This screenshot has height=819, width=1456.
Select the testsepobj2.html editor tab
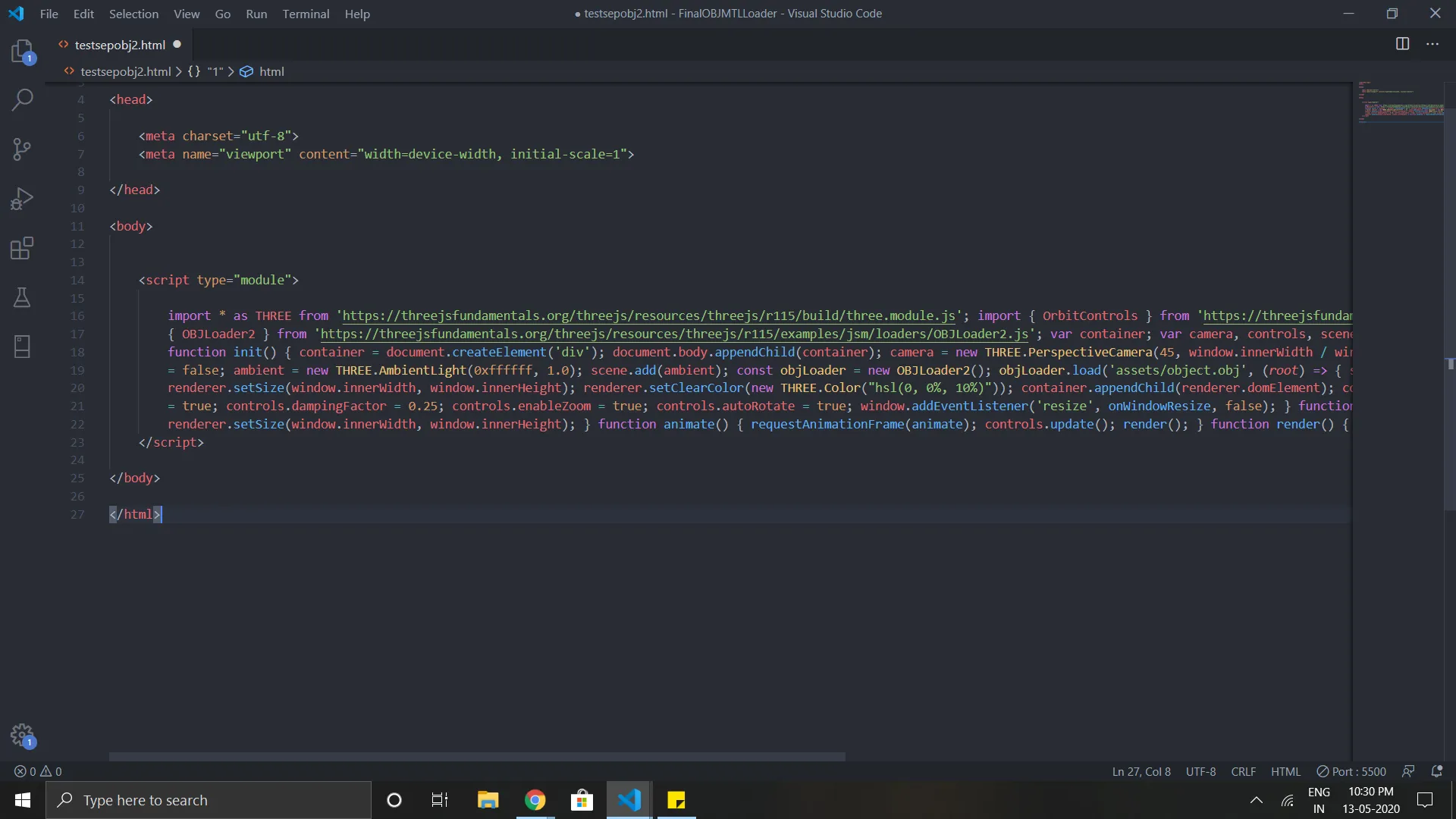coord(120,45)
